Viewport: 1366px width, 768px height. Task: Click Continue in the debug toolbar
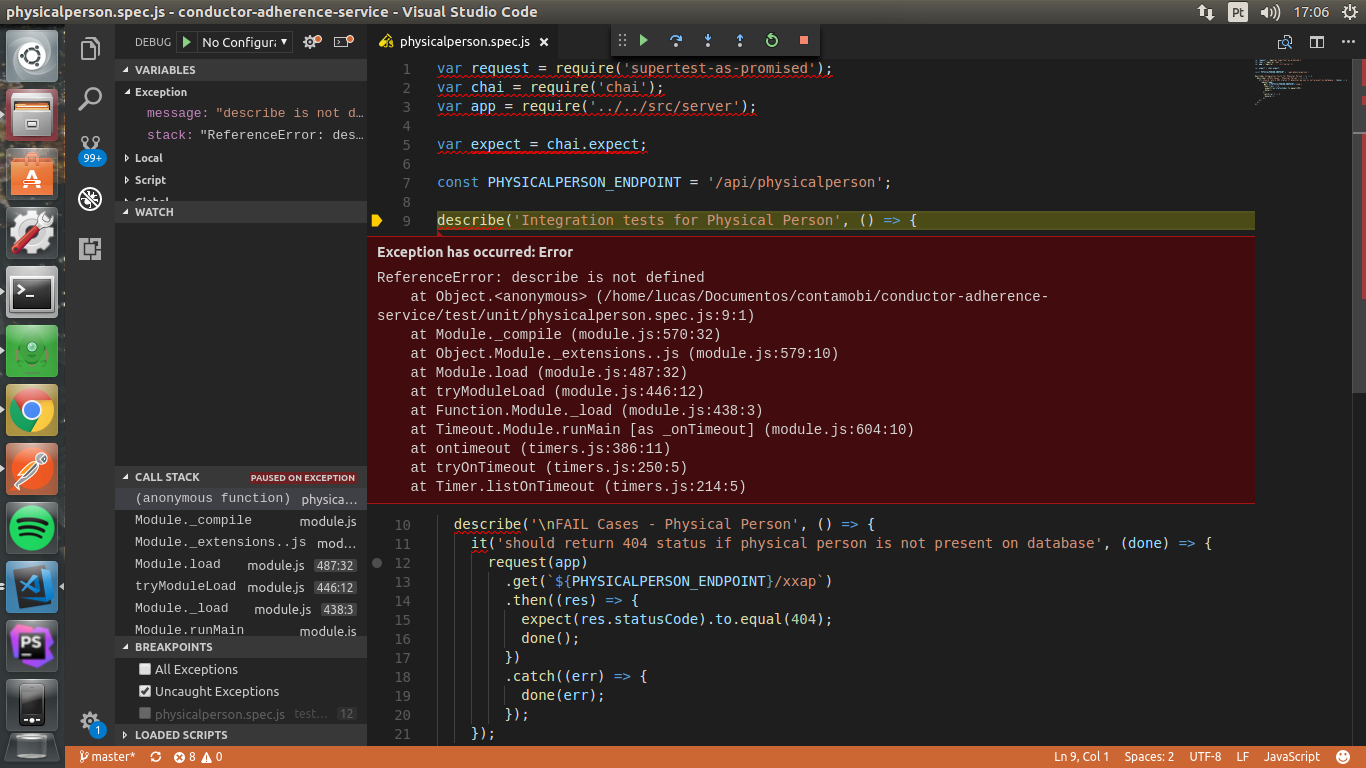coord(644,41)
